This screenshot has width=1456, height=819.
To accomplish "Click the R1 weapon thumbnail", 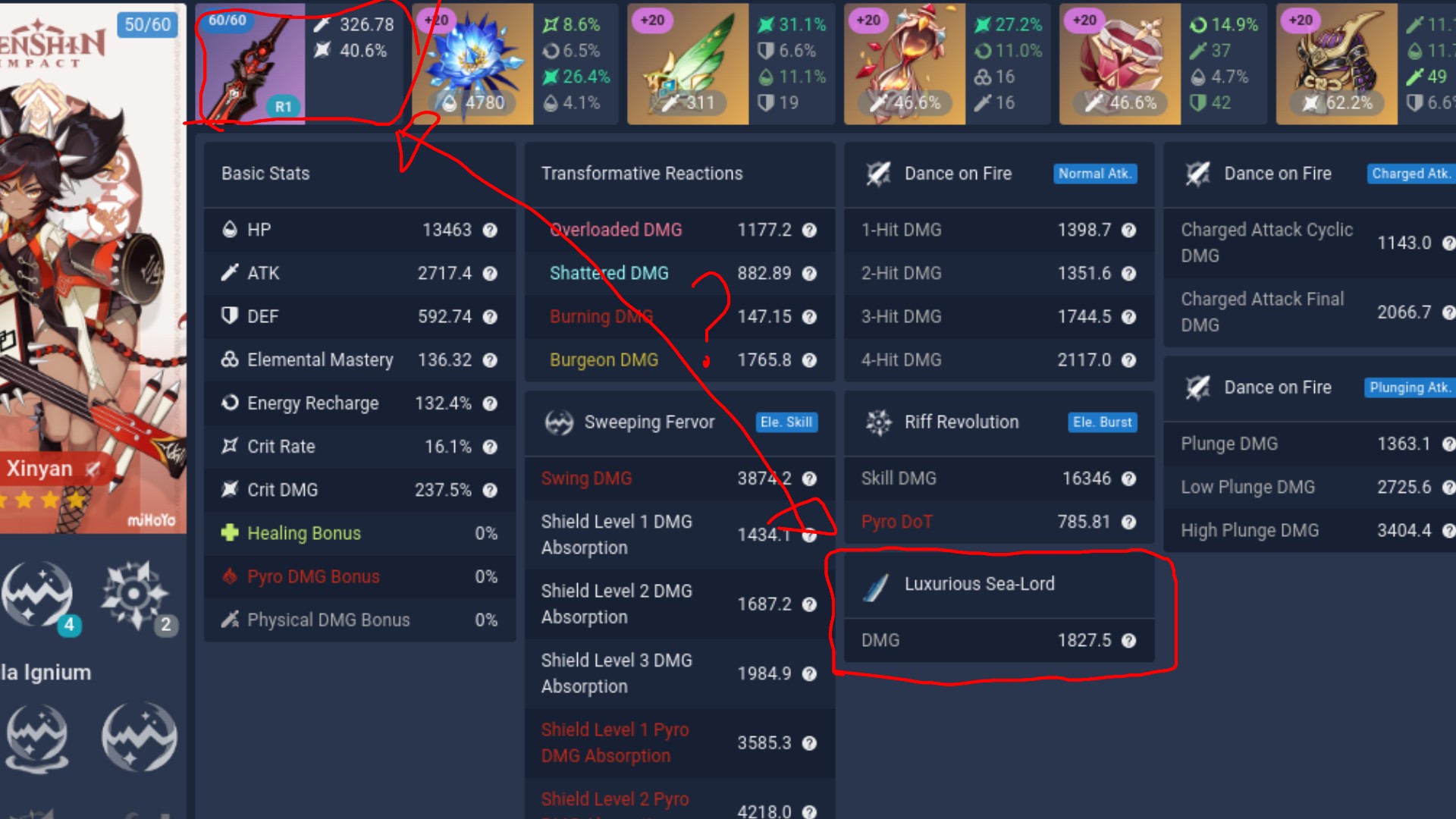I will [250, 64].
